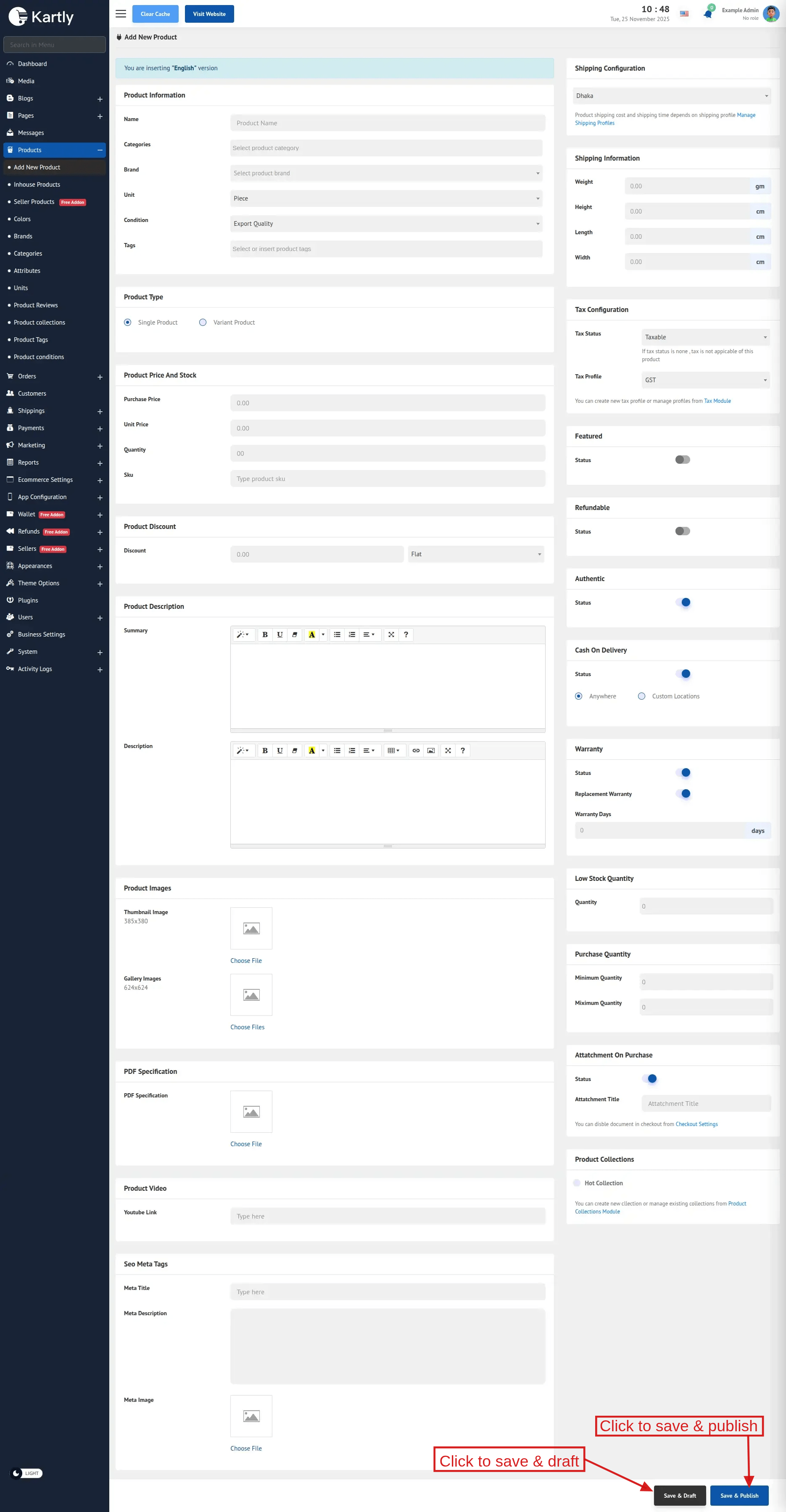Click the Clear Cache button
The image size is (786, 1512).
(155, 14)
